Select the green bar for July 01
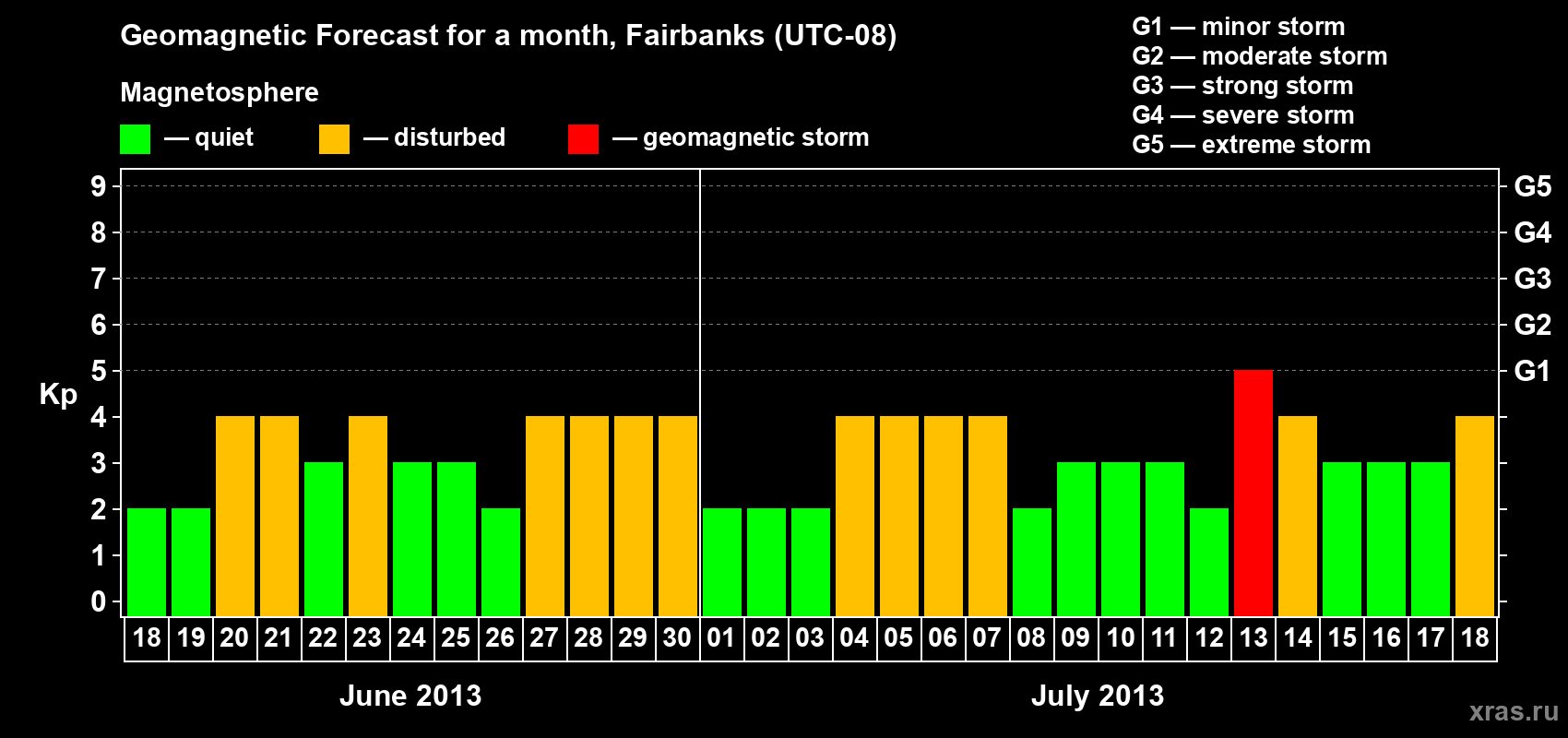1568x738 pixels. click(722, 563)
